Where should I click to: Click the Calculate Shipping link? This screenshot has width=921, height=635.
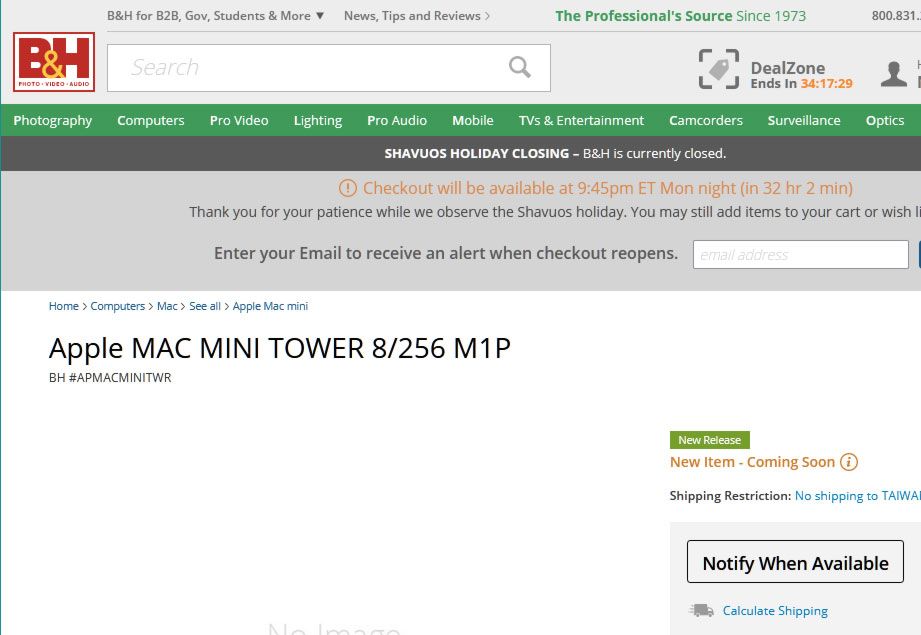pos(775,610)
